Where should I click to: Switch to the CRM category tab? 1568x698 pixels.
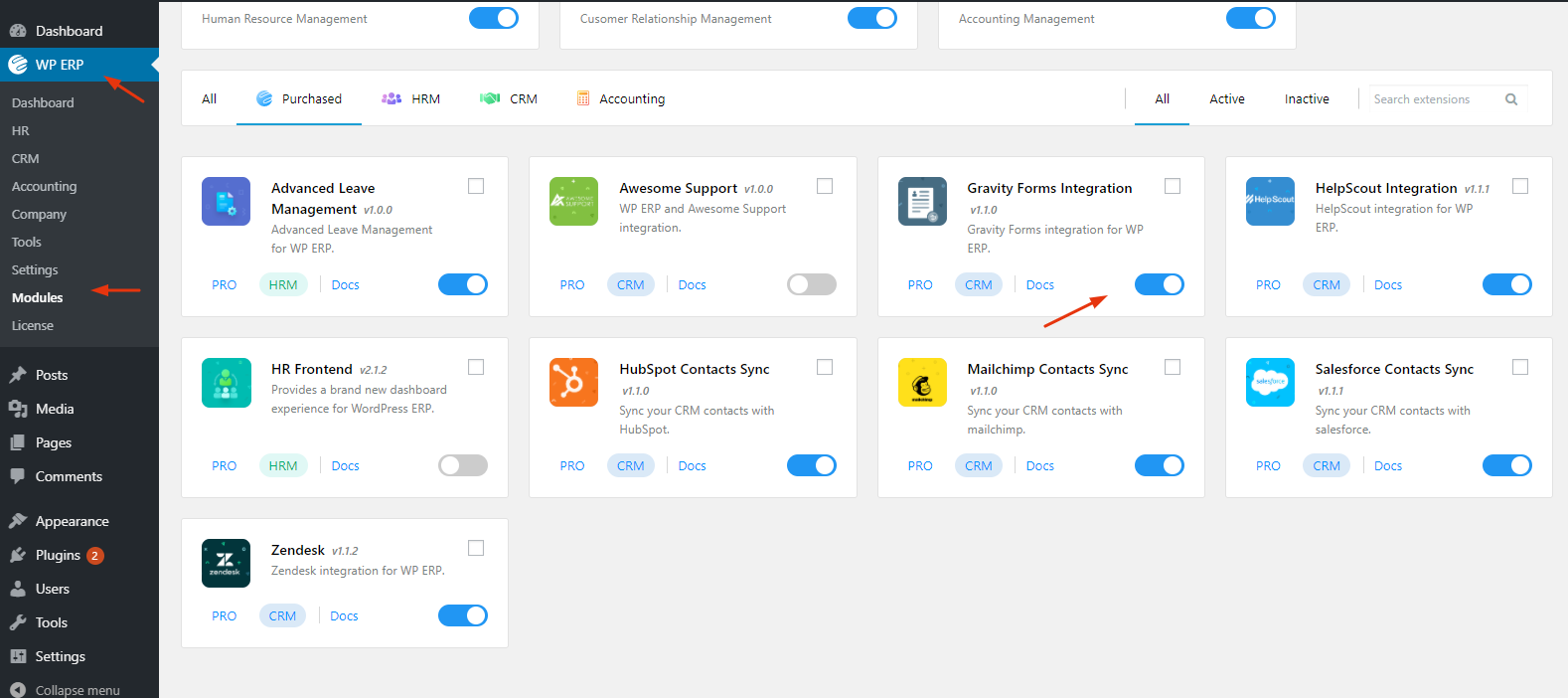click(509, 98)
